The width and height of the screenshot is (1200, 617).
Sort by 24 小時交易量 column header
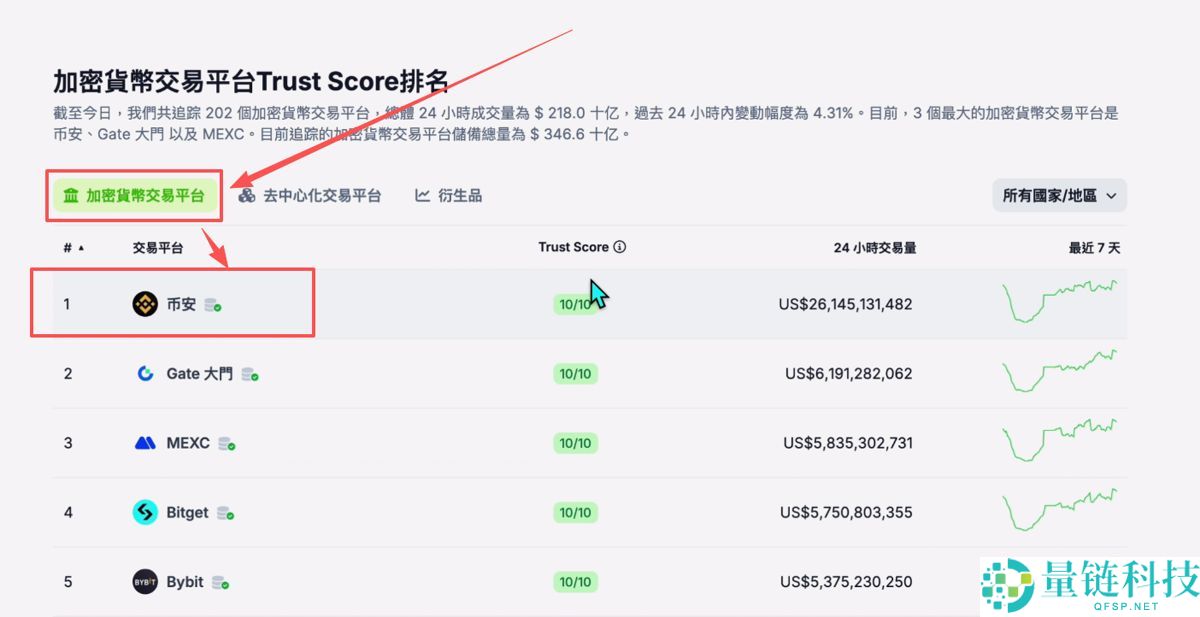875,248
